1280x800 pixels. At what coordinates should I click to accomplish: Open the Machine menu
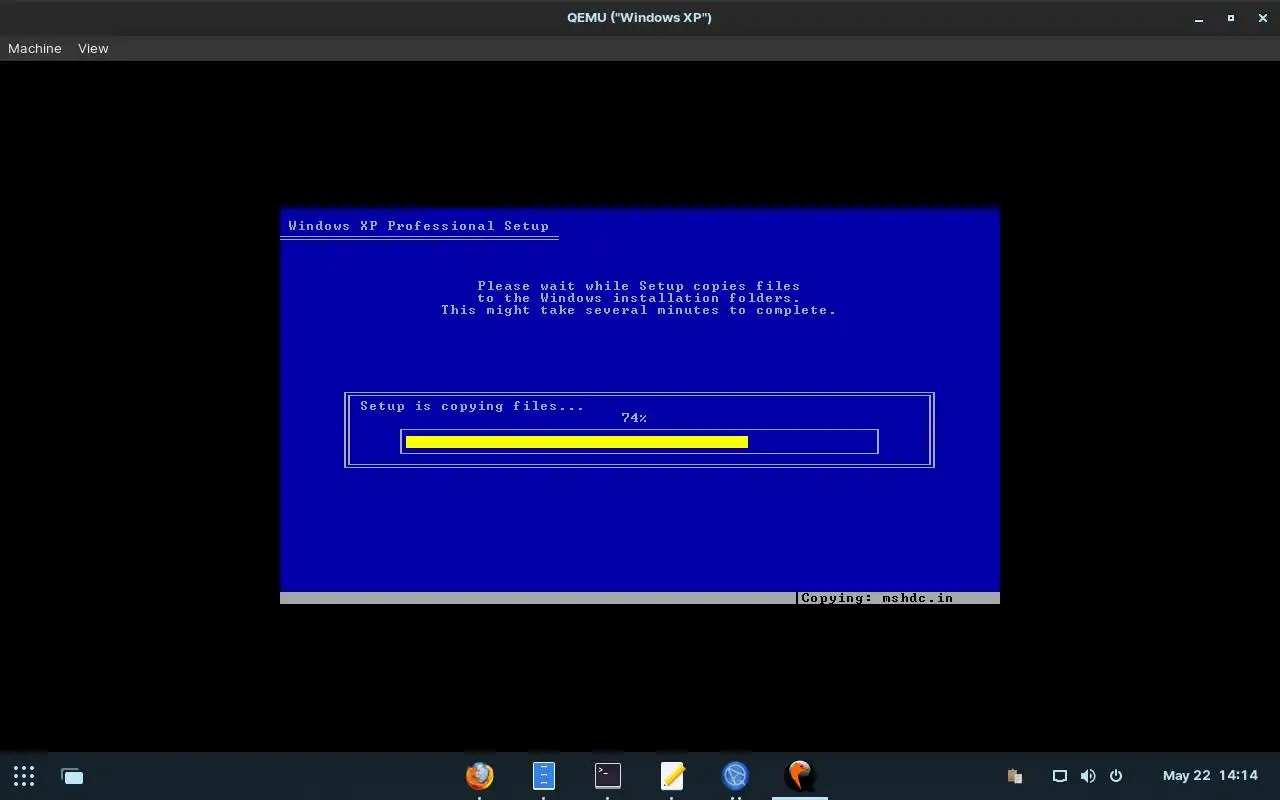tap(35, 48)
